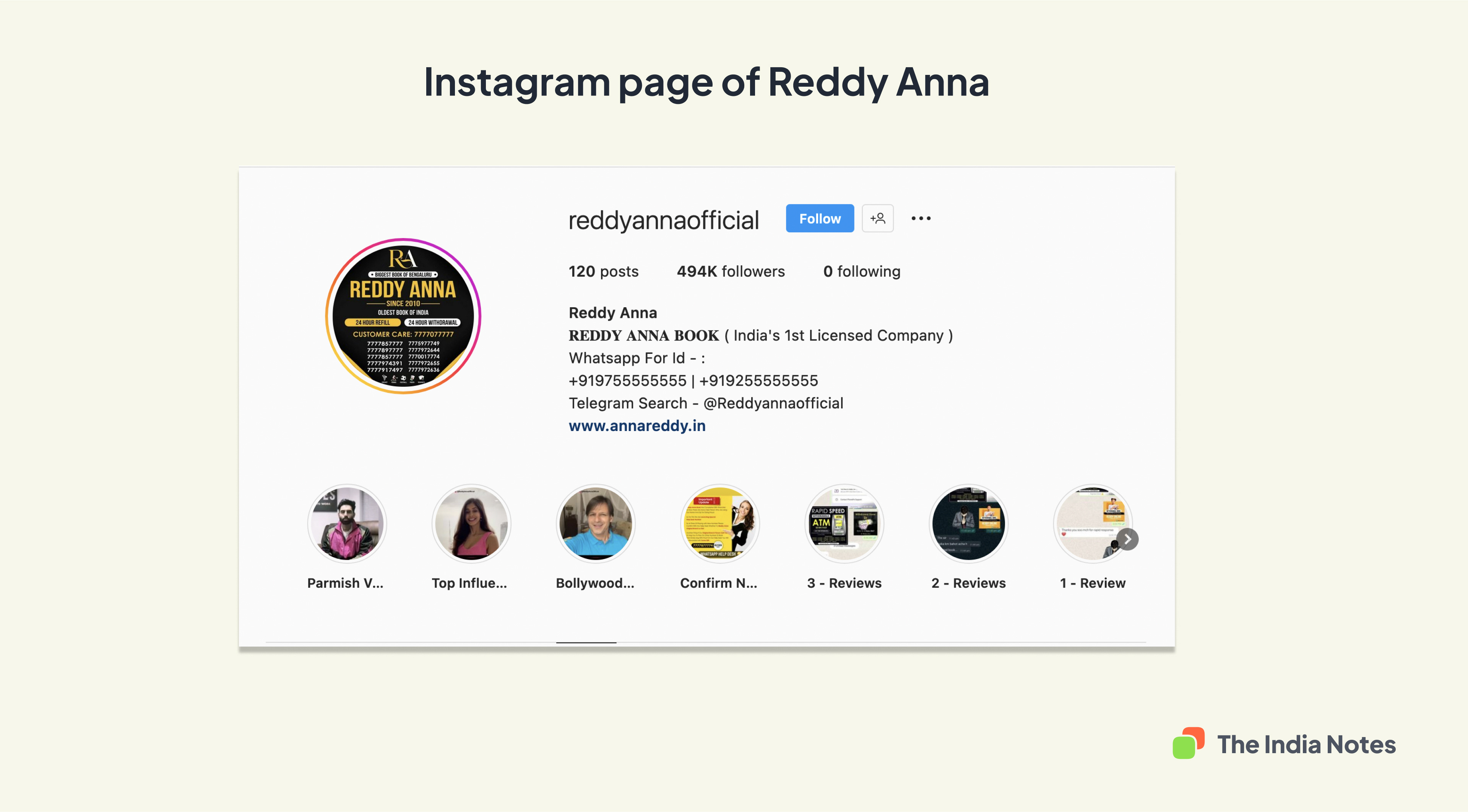
Task: View the 494K followers list
Action: pyautogui.click(x=731, y=272)
